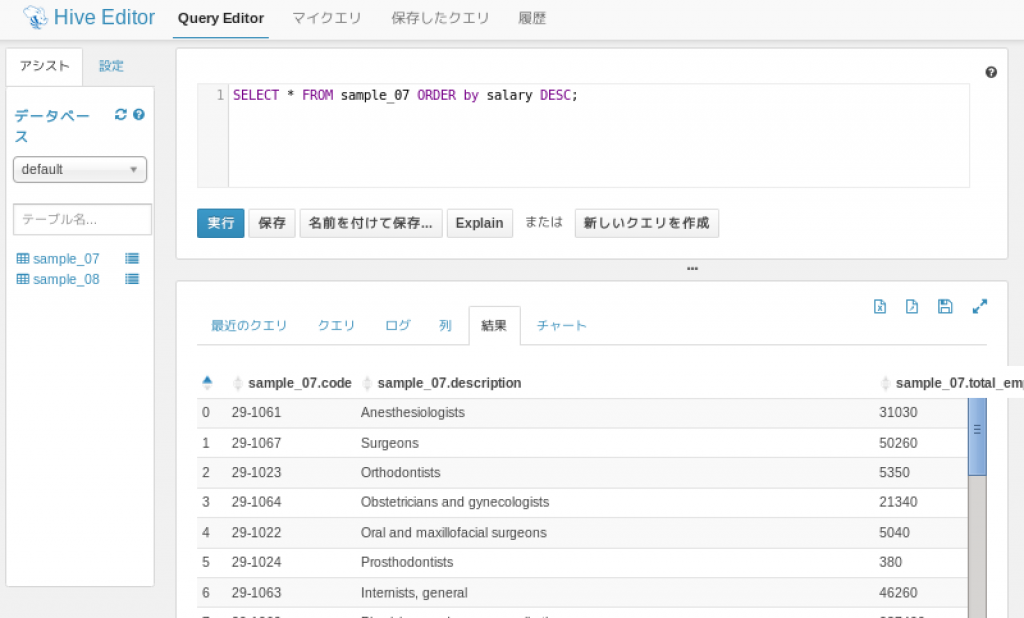Select cell Prosthodontists
The height and width of the screenshot is (618, 1024).
pos(407,562)
